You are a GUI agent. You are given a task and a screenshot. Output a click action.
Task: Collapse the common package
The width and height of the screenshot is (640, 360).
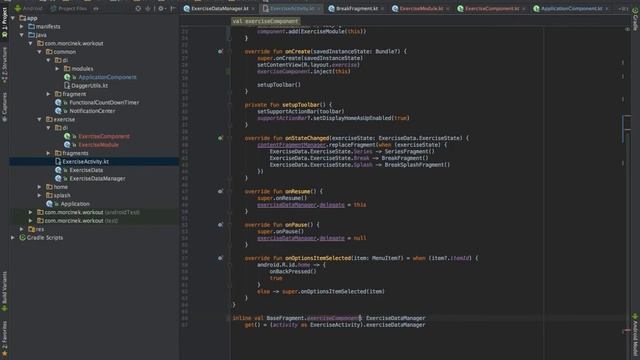pos(40,52)
